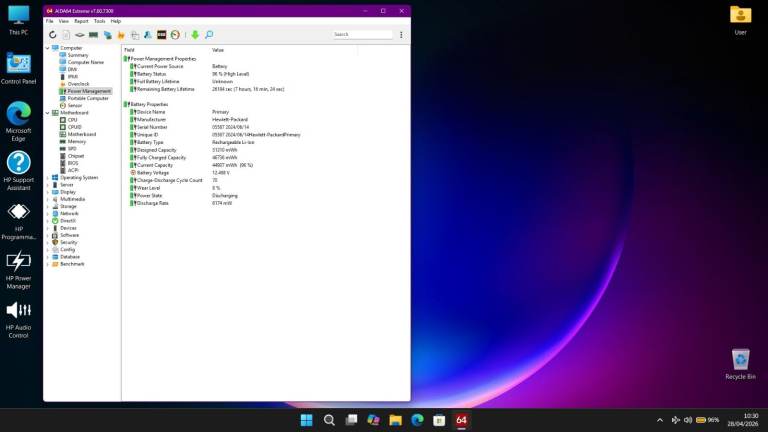Open the Report menu
Image resolution: width=768 pixels, height=432 pixels.
81,21
